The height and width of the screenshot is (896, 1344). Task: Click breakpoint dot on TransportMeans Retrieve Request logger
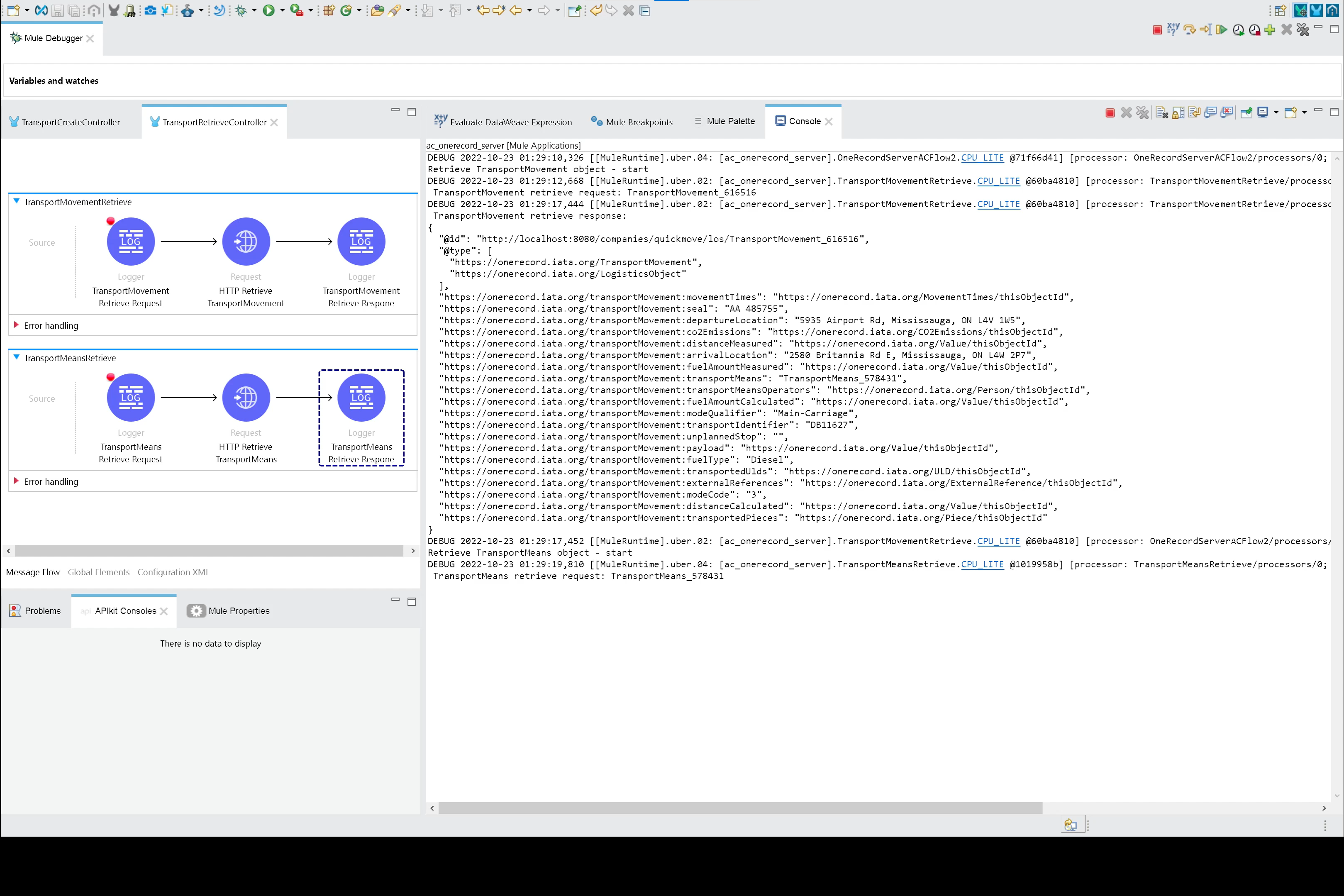pos(111,377)
